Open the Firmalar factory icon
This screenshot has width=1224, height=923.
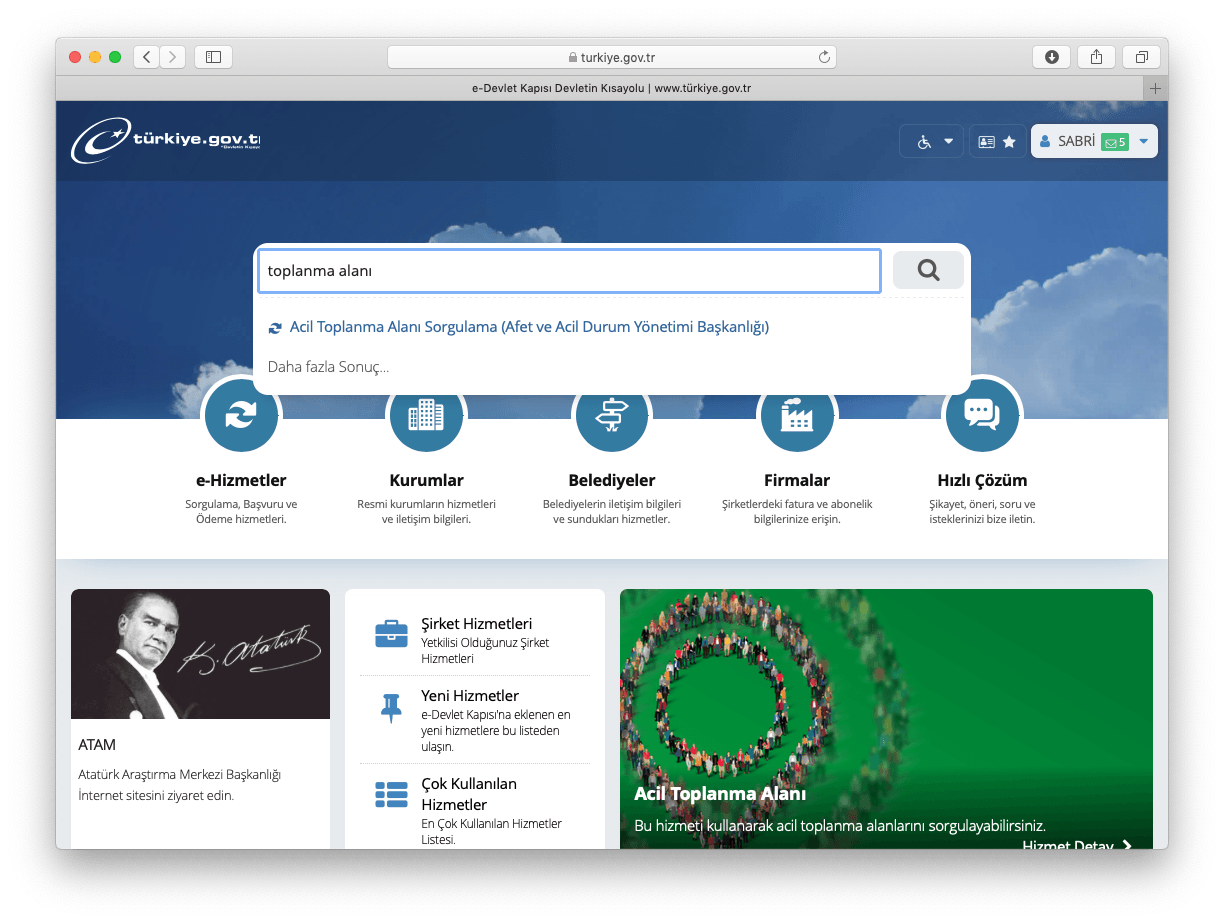(x=797, y=416)
